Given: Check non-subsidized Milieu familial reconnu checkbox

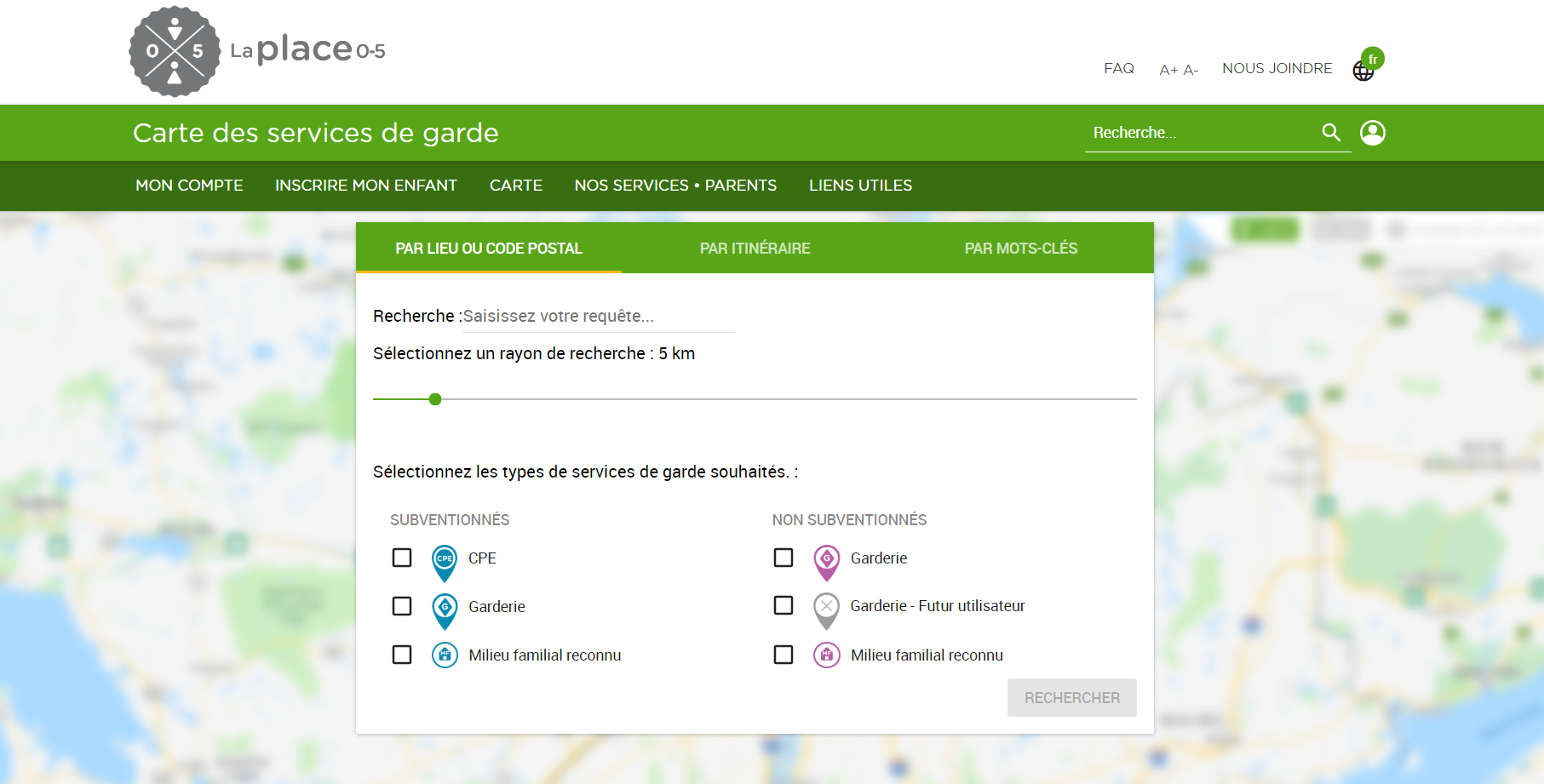Looking at the screenshot, I should pos(783,655).
